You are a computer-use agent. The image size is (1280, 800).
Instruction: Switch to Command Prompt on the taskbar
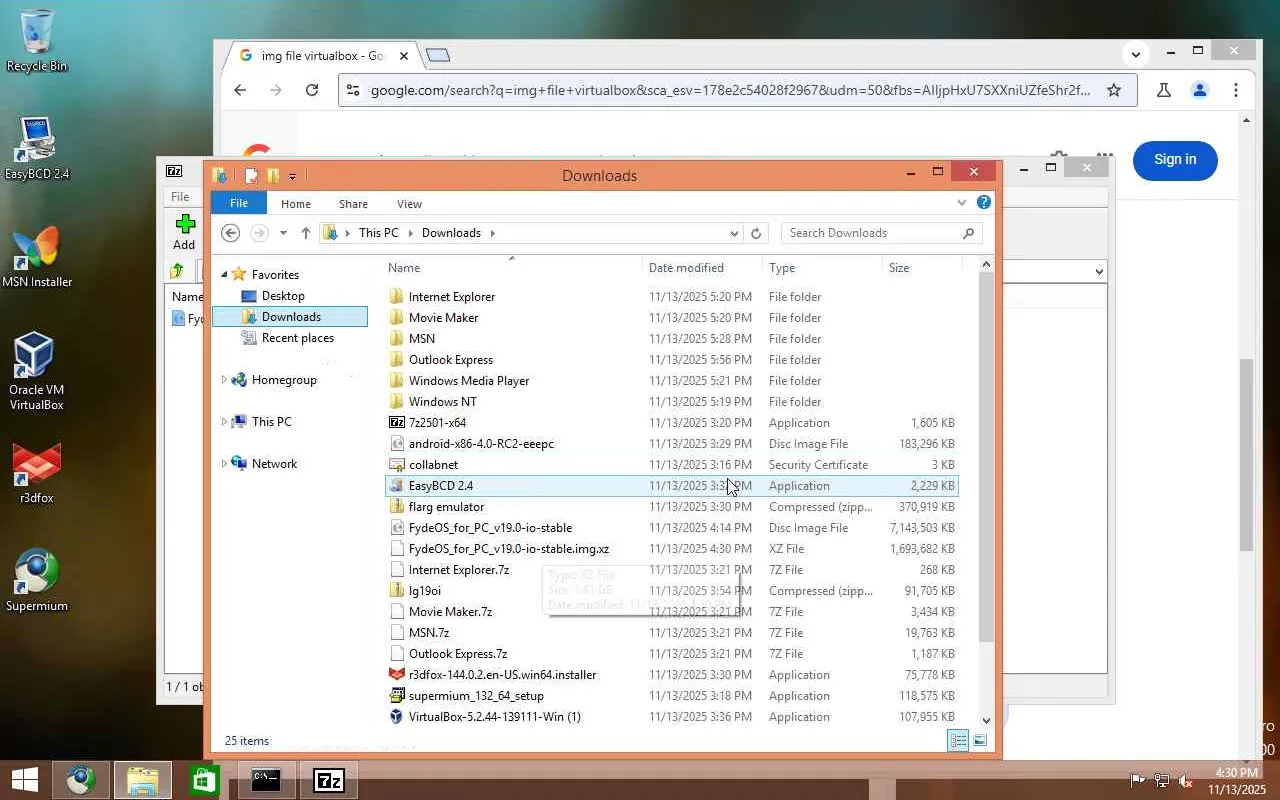click(266, 780)
